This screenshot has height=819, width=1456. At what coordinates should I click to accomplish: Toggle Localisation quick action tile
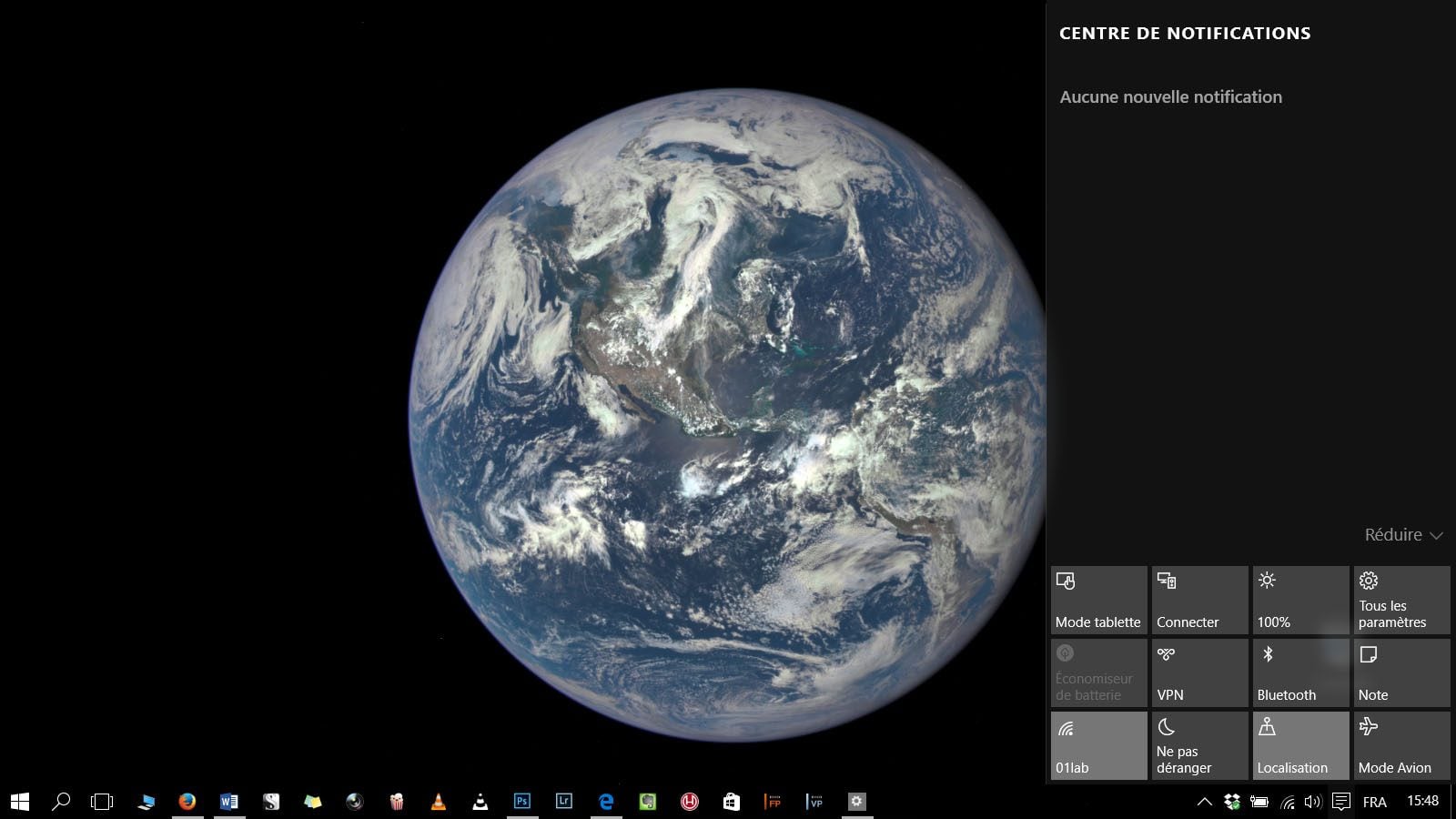1300,746
